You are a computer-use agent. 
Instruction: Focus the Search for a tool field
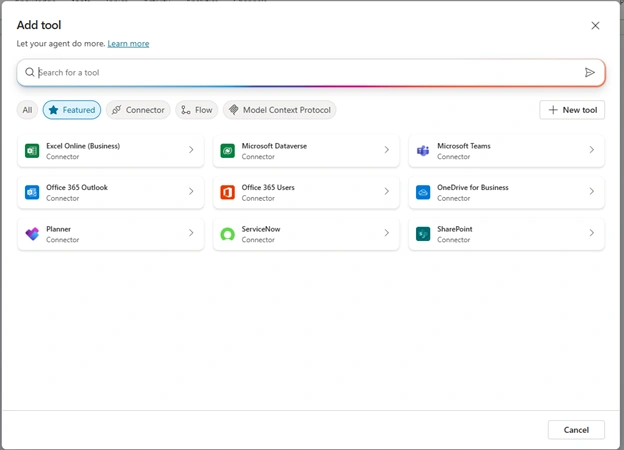(x=311, y=72)
